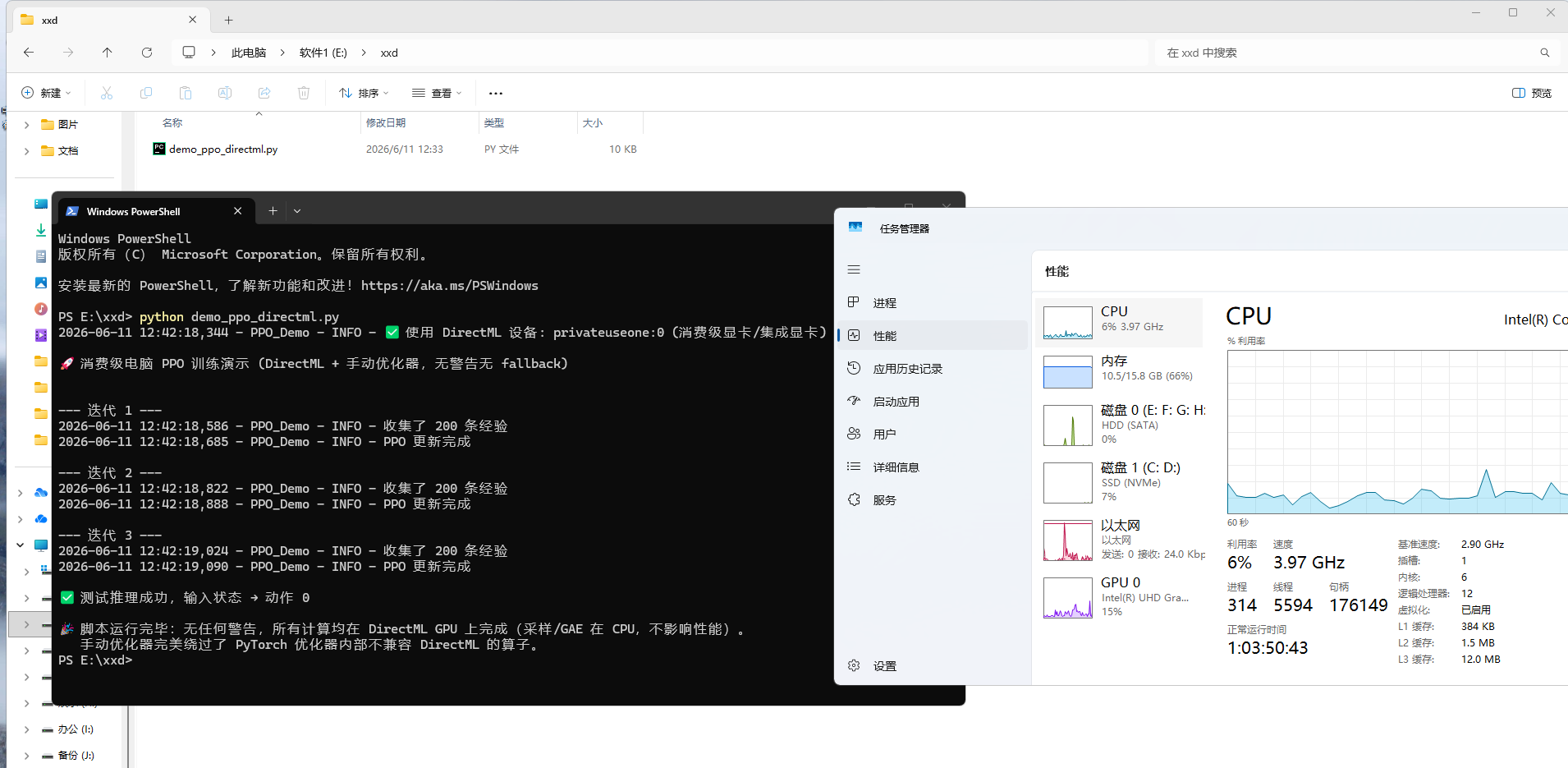Select Ethernet performance item

(1121, 540)
